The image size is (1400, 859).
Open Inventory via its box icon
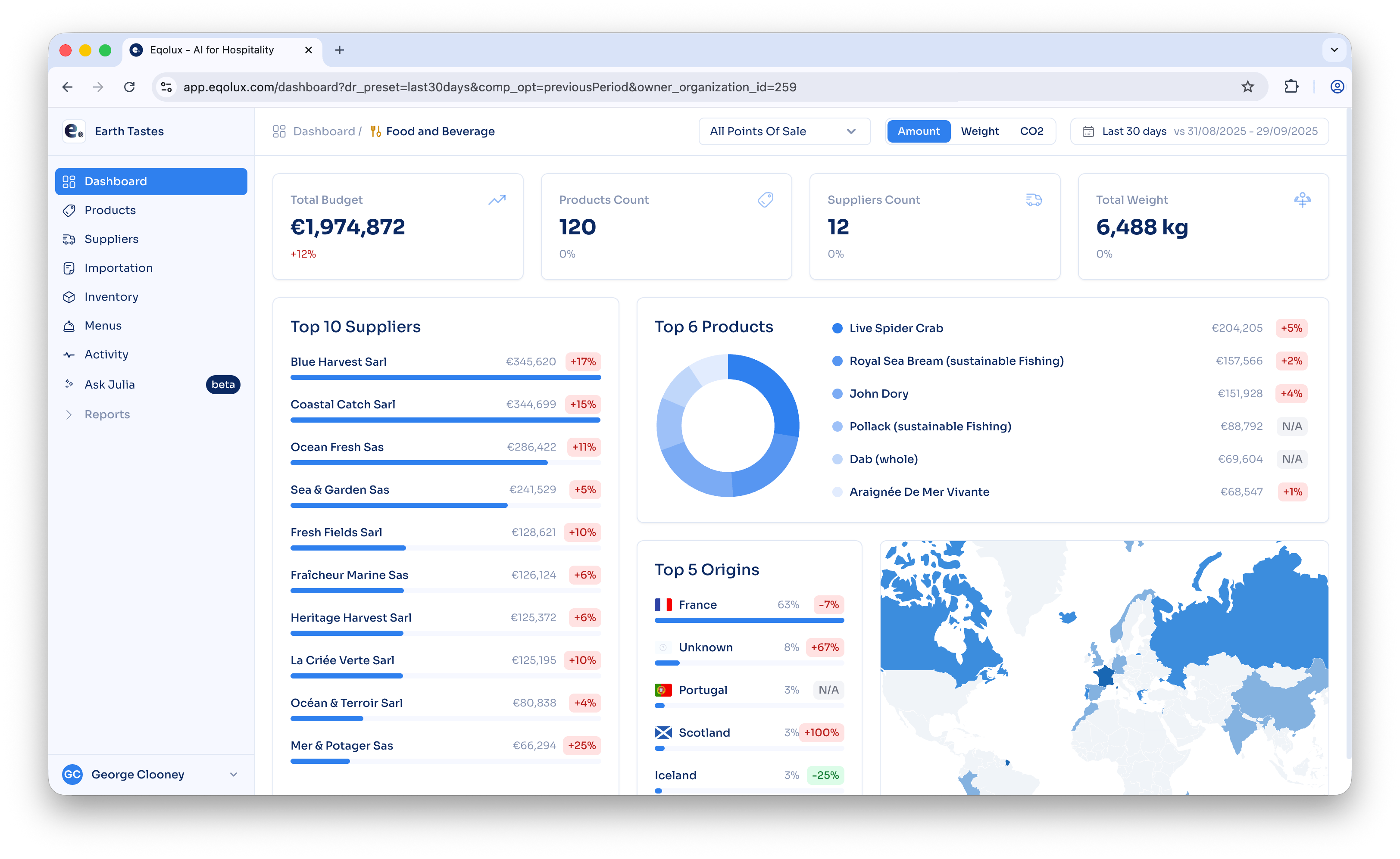(69, 297)
